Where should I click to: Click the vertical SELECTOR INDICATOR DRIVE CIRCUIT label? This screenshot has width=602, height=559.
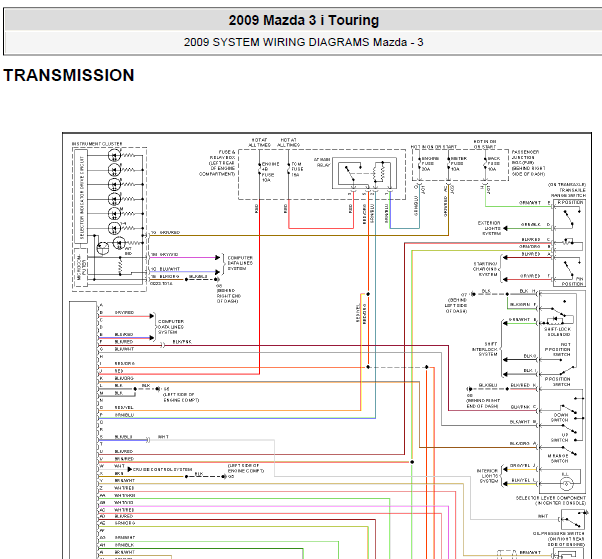pos(81,197)
